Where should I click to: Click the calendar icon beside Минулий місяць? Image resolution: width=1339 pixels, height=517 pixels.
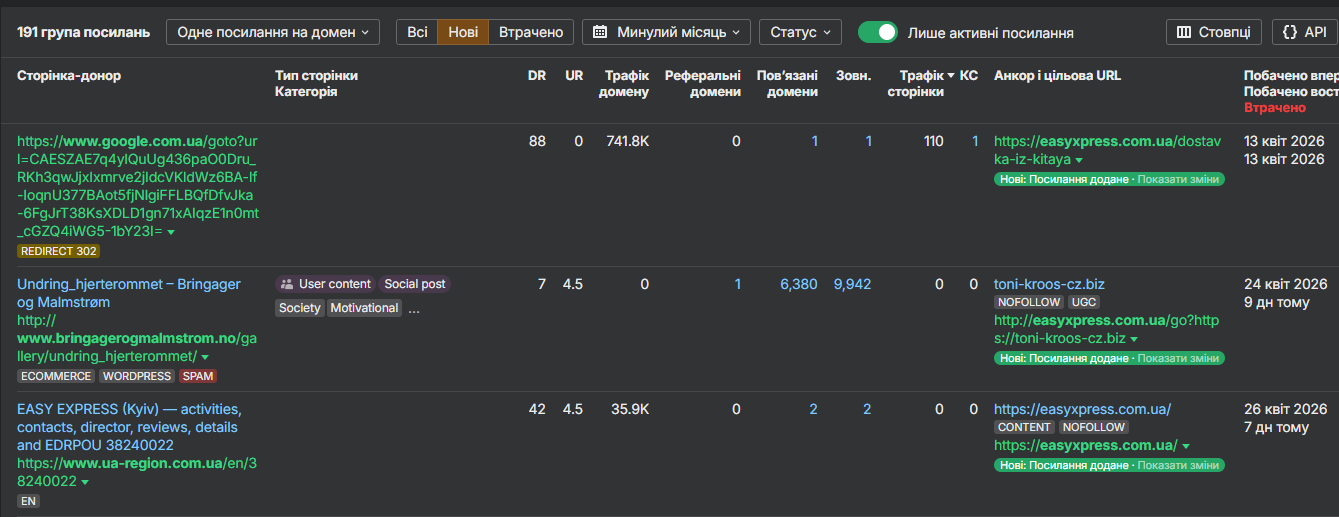coord(600,32)
